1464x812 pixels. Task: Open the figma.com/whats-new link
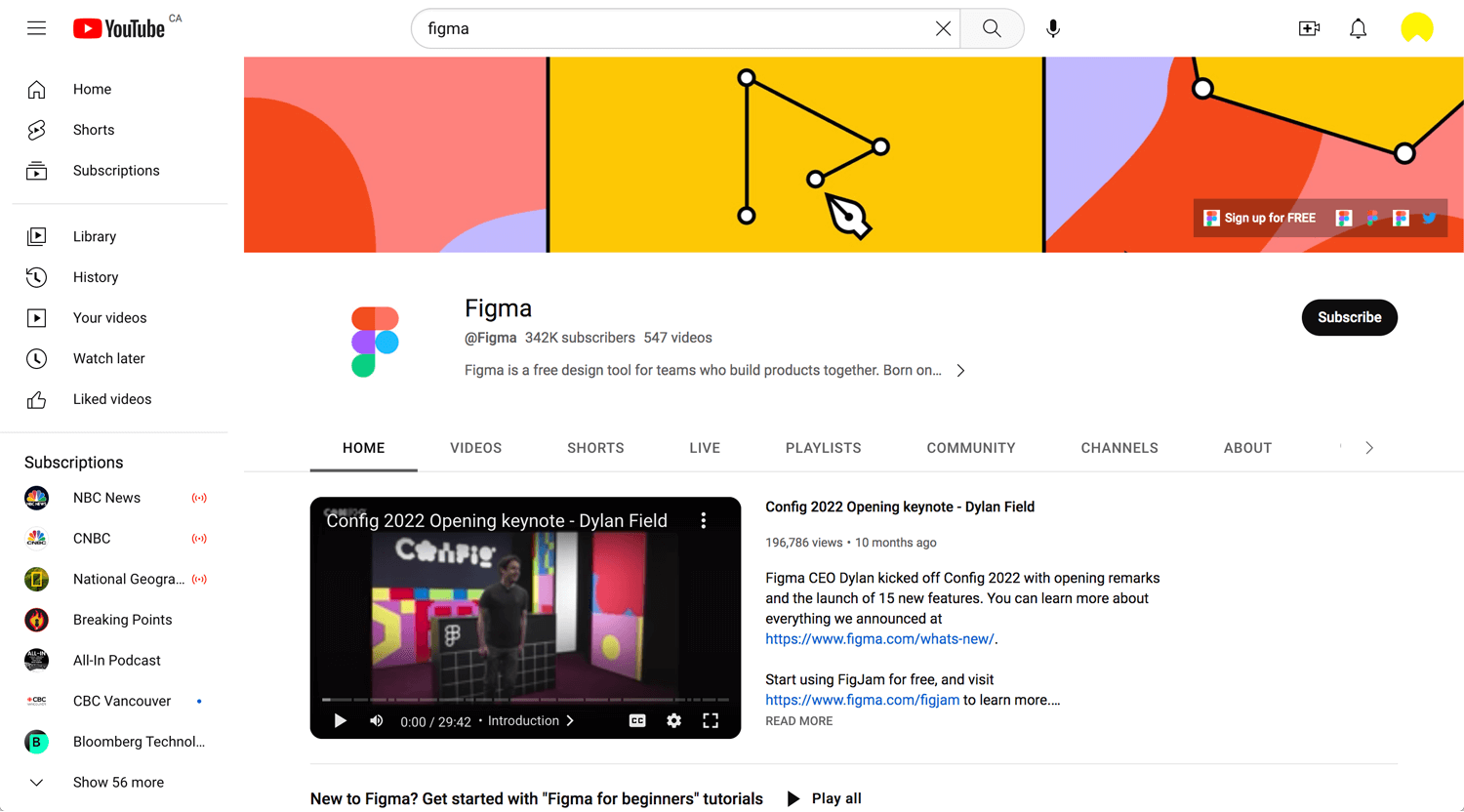point(879,639)
